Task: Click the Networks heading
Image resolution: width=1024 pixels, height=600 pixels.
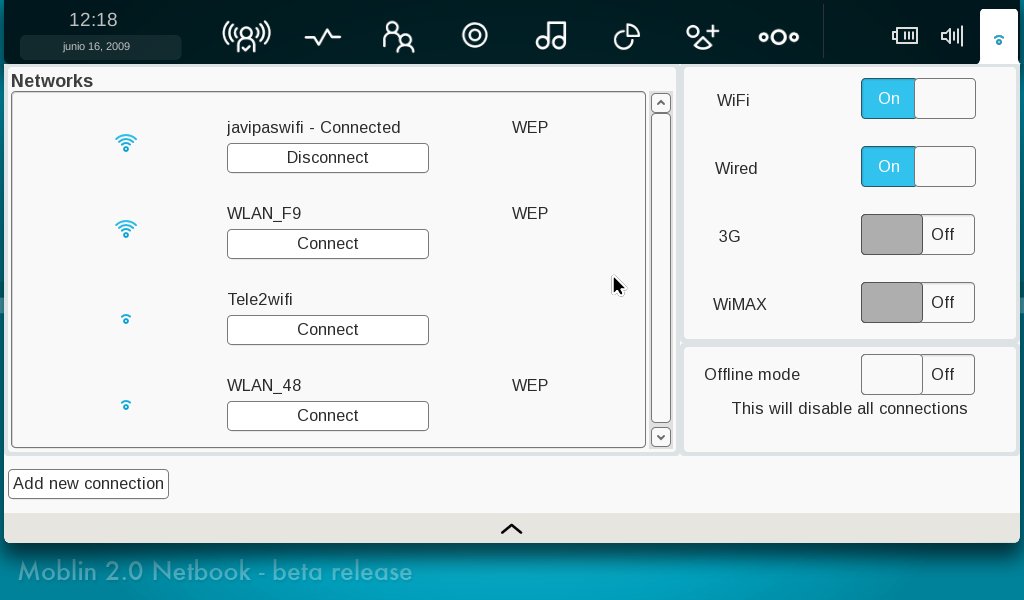Action: (x=52, y=80)
